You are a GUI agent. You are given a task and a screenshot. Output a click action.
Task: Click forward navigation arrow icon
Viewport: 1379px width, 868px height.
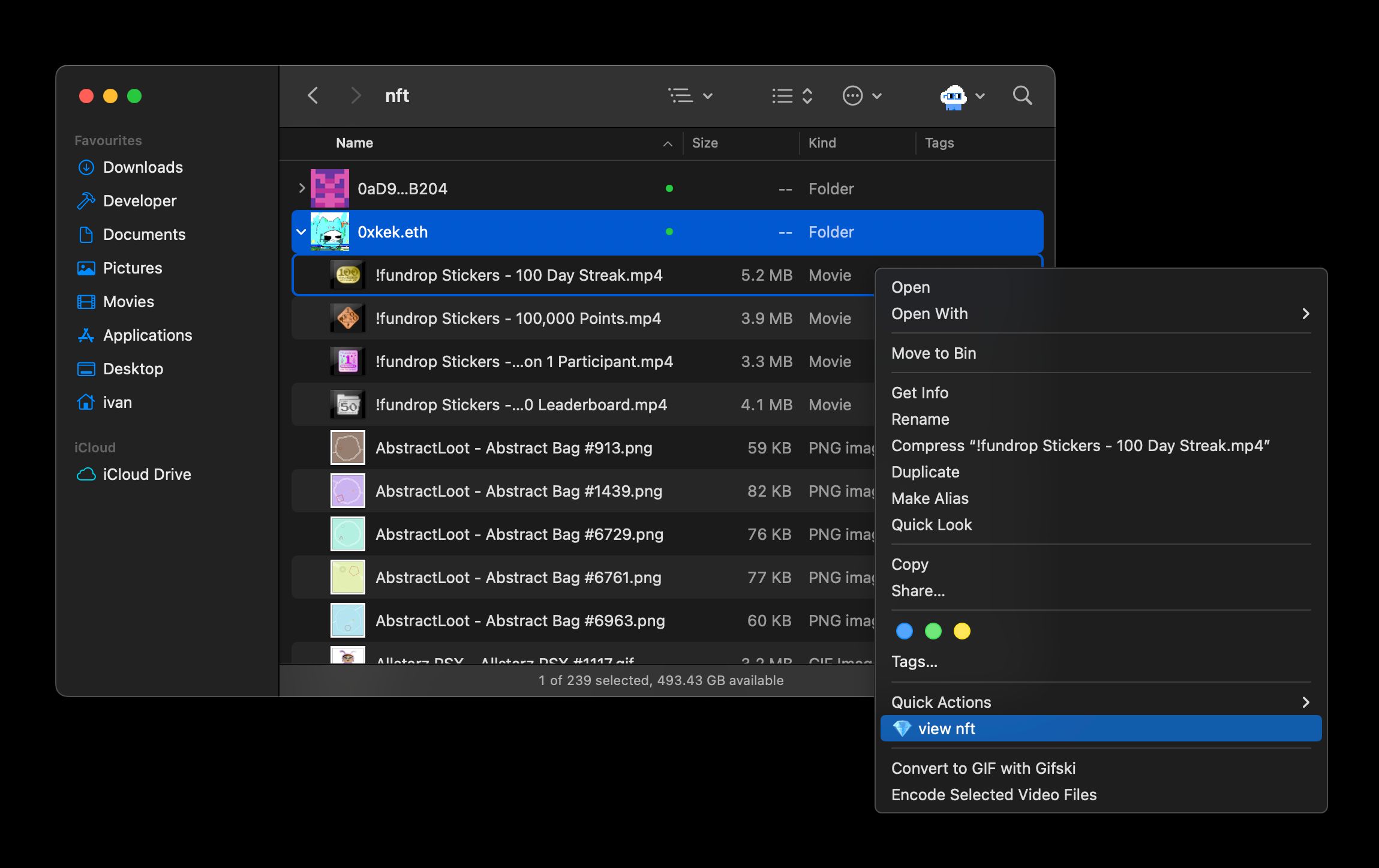[355, 95]
